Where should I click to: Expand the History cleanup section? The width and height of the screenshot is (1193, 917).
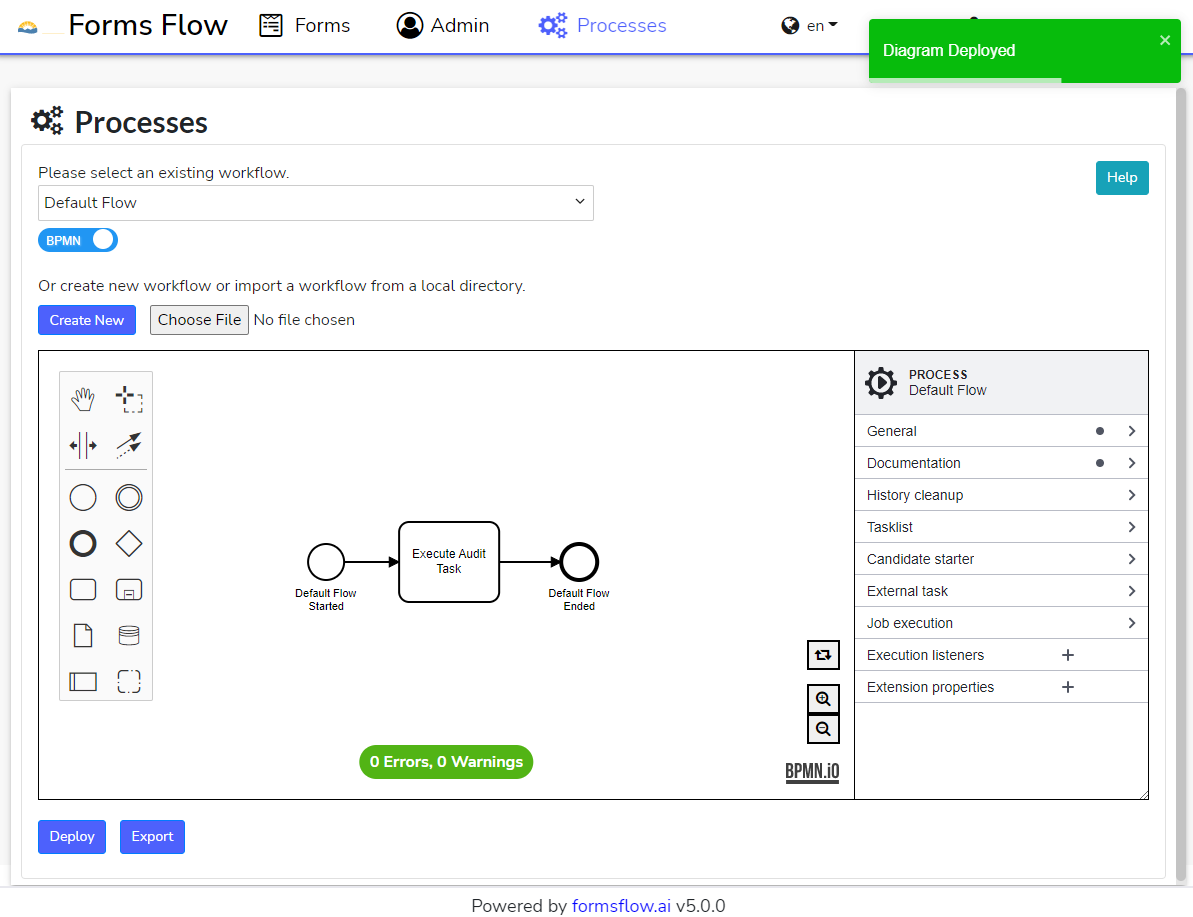[1001, 495]
